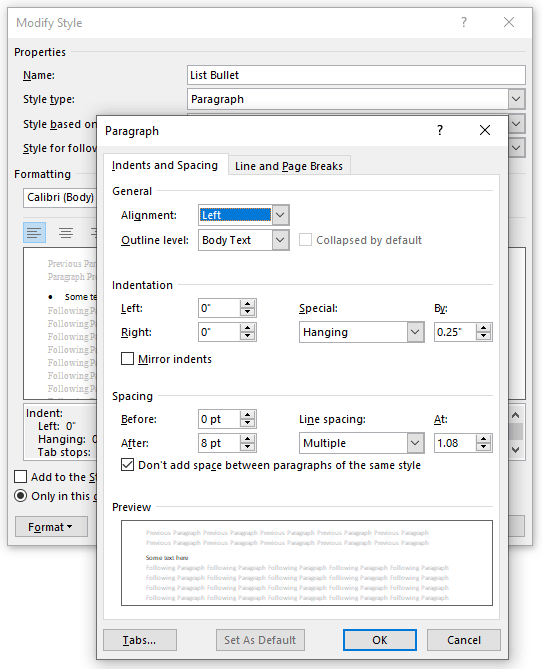Decrease line spacing At value down arrow

483,447
